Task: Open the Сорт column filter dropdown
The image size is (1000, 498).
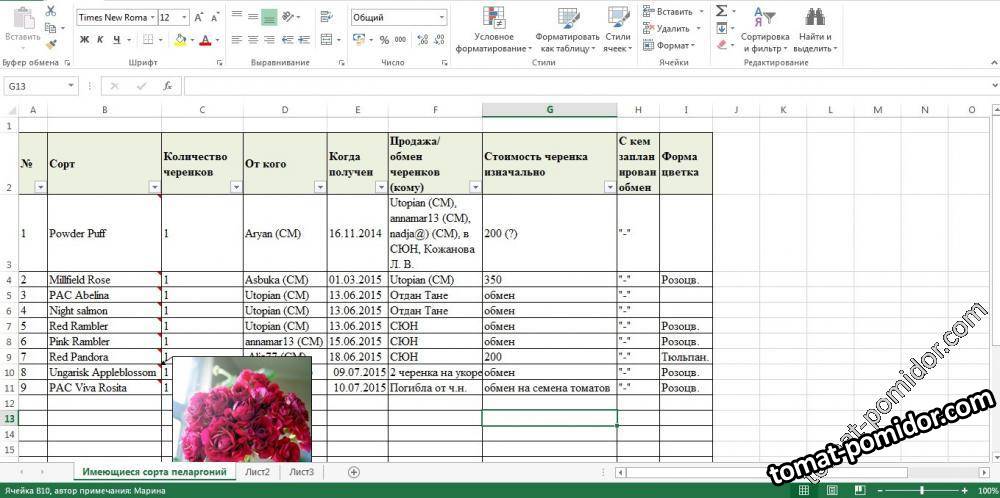Action: coord(155,187)
